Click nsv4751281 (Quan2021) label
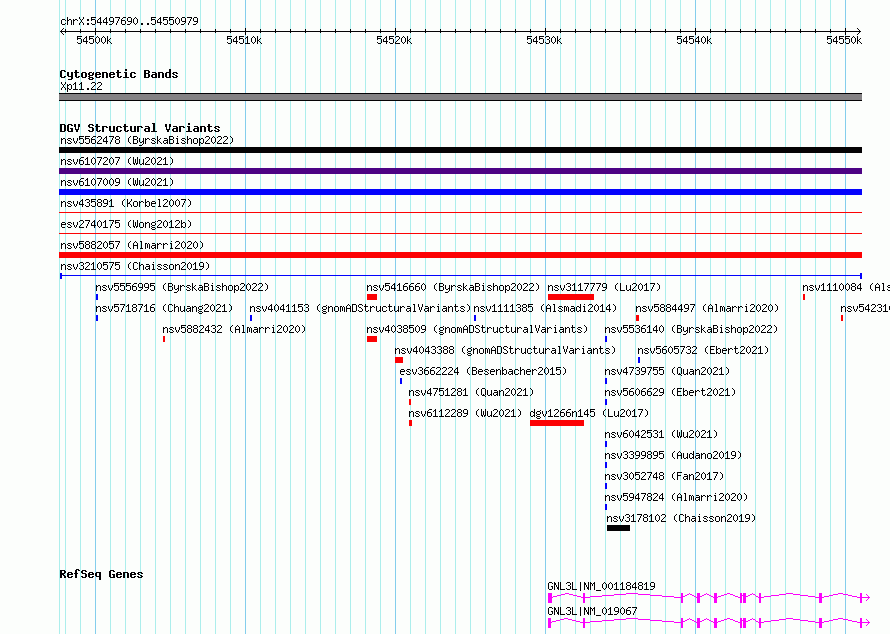 point(471,392)
